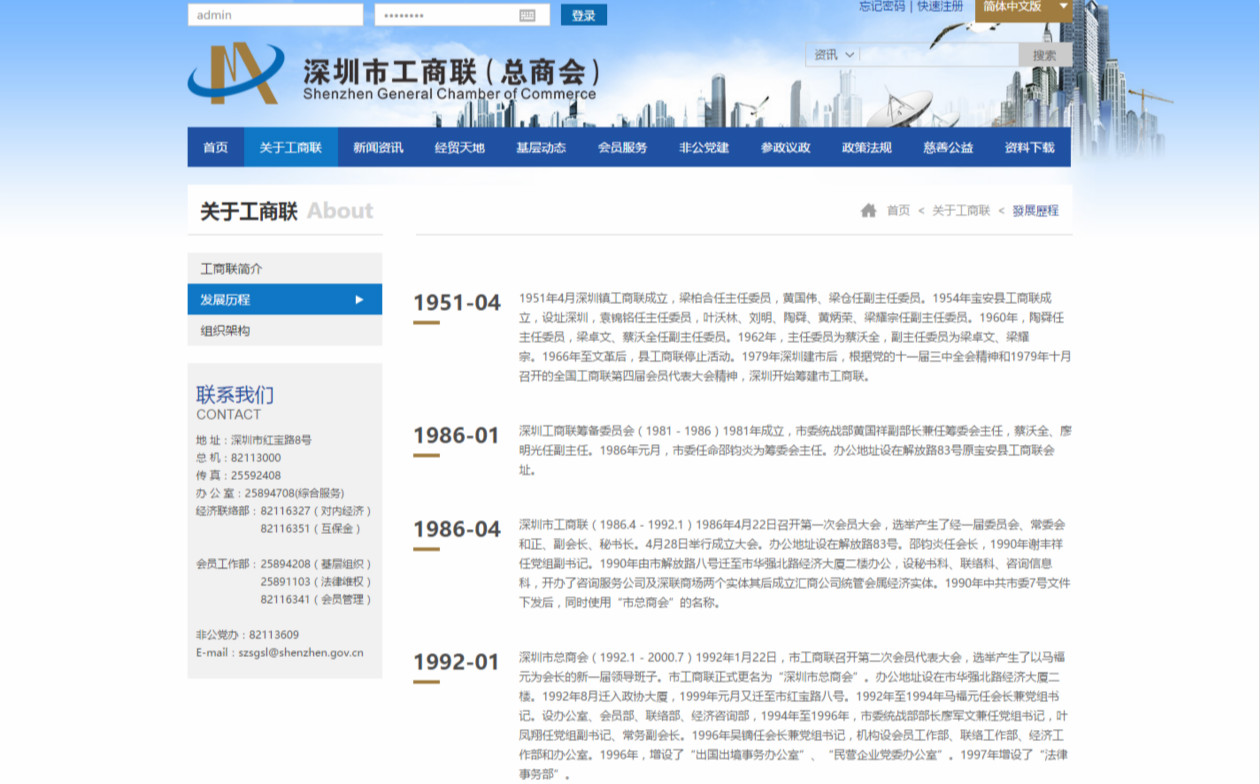
Task: Click the paragraph beginning 深圳市总商会（1992.1 - 2000.7）
Action: [x=795, y=715]
